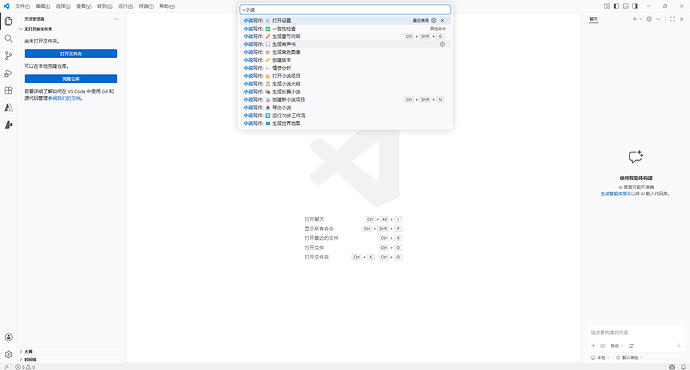Open the 转到 menu

pyautogui.click(x=104, y=6)
